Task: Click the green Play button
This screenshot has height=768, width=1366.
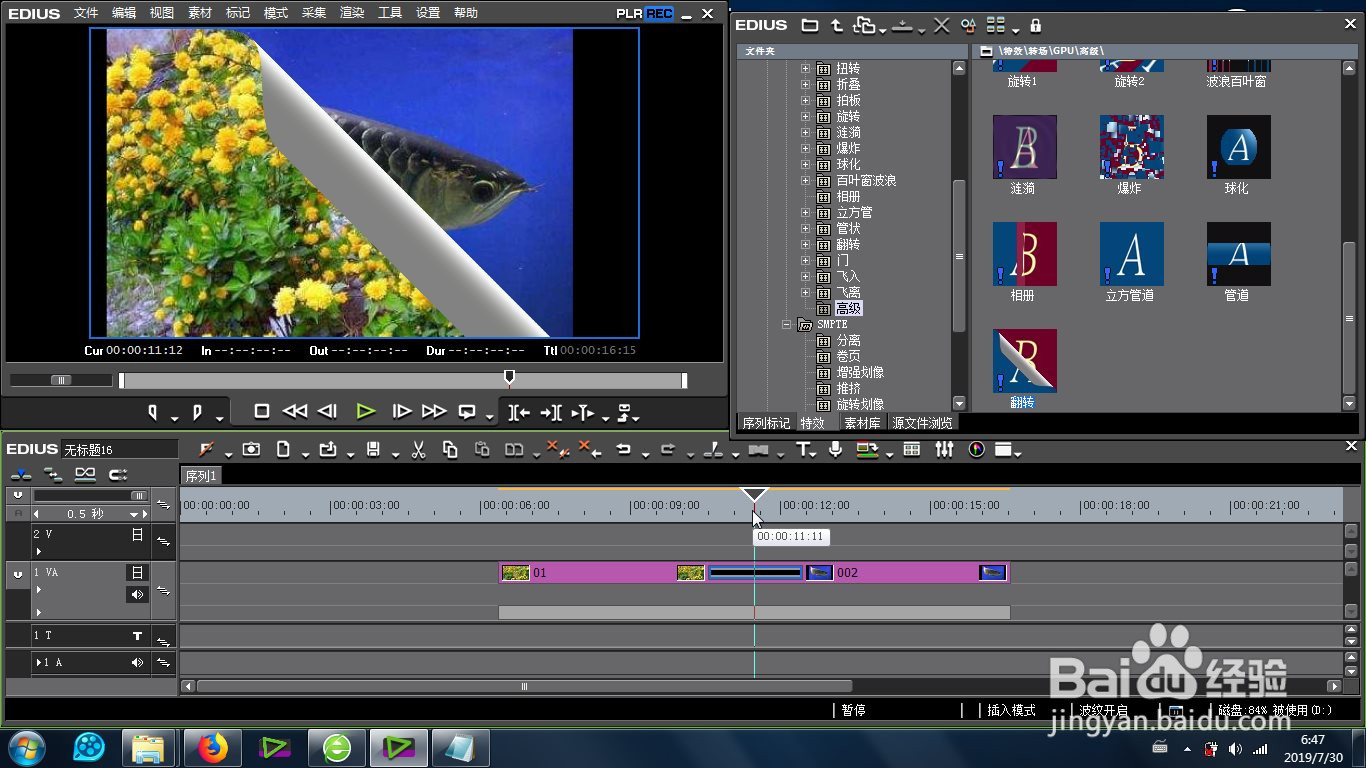Action: 366,411
